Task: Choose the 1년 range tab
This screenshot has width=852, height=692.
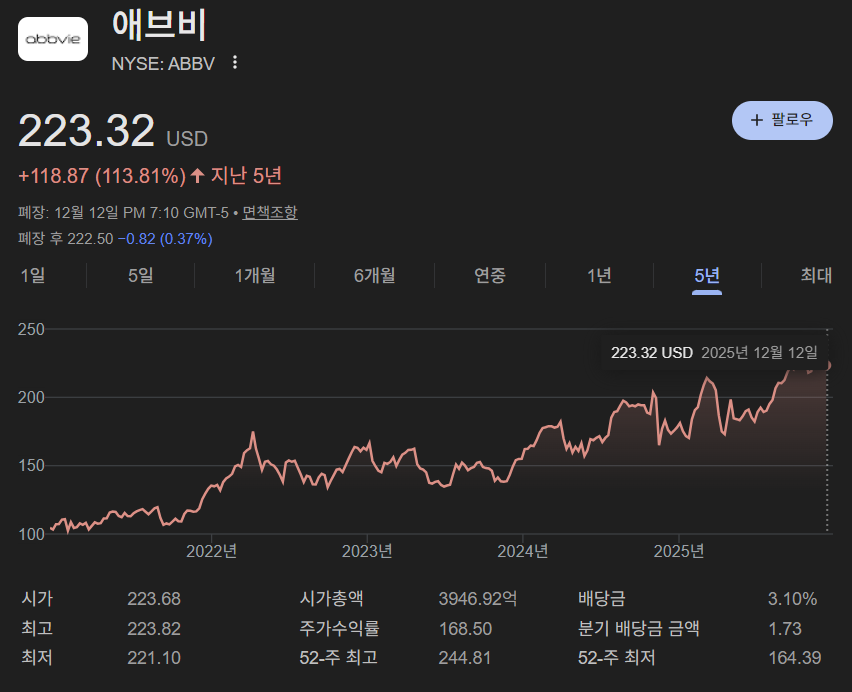Action: point(599,275)
